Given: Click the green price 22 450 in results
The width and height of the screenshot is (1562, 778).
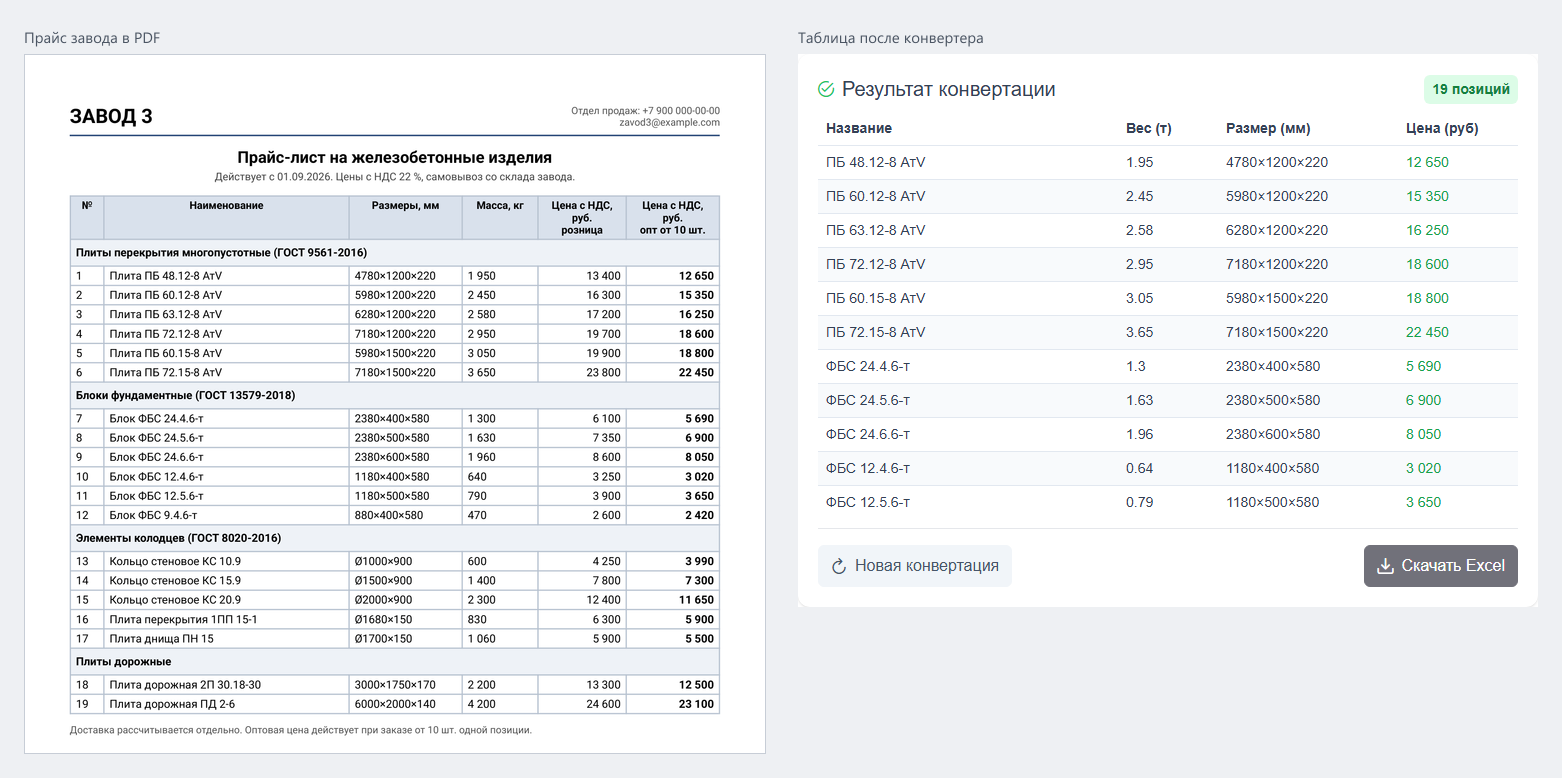Looking at the screenshot, I should 1427,332.
